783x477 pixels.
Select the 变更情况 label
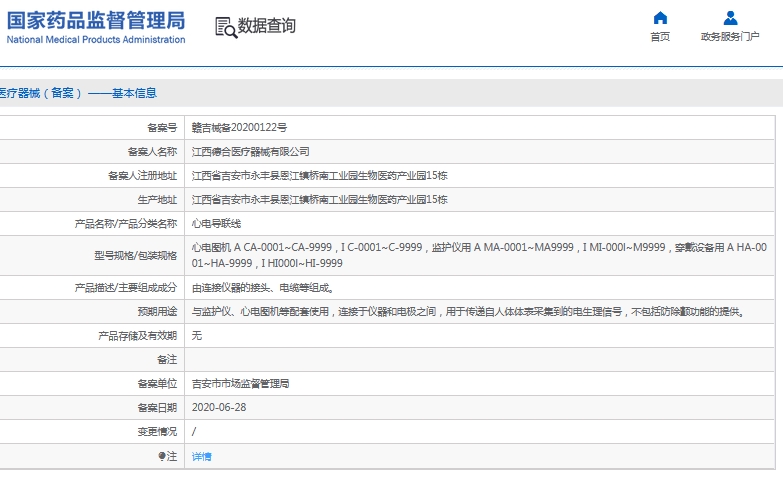point(157,432)
